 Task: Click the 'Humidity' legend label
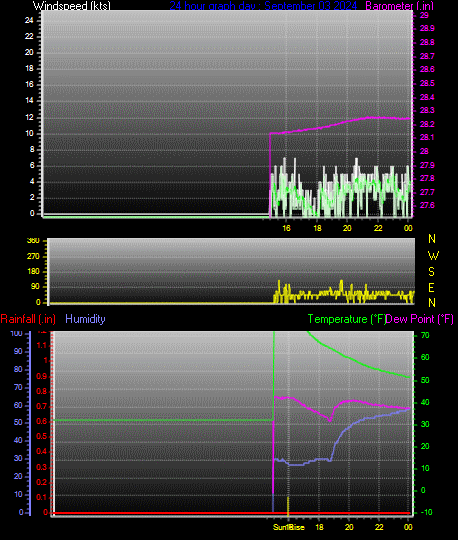pyautogui.click(x=85, y=319)
